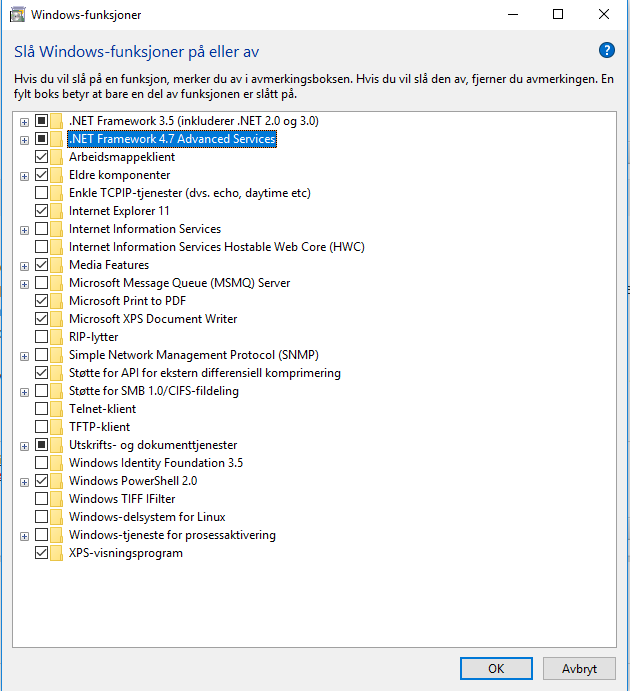The image size is (630, 691).
Task: Click folder icon beside Windows-delsystem for Linux
Action: pos(56,517)
